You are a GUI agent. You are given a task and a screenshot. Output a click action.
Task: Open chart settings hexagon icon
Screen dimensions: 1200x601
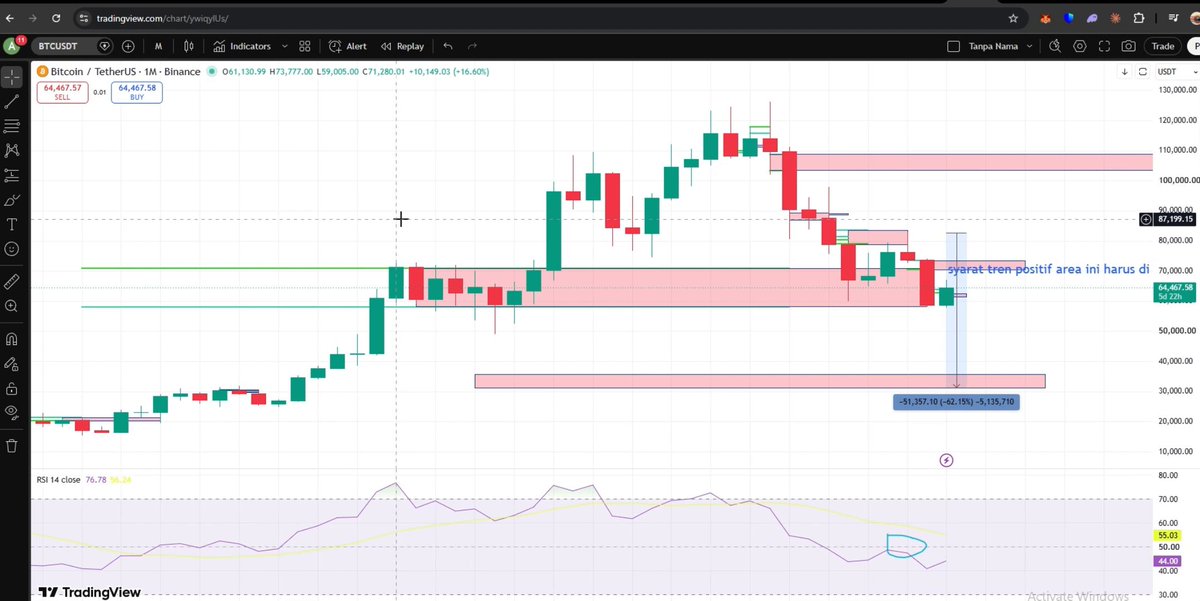[x=1080, y=46]
